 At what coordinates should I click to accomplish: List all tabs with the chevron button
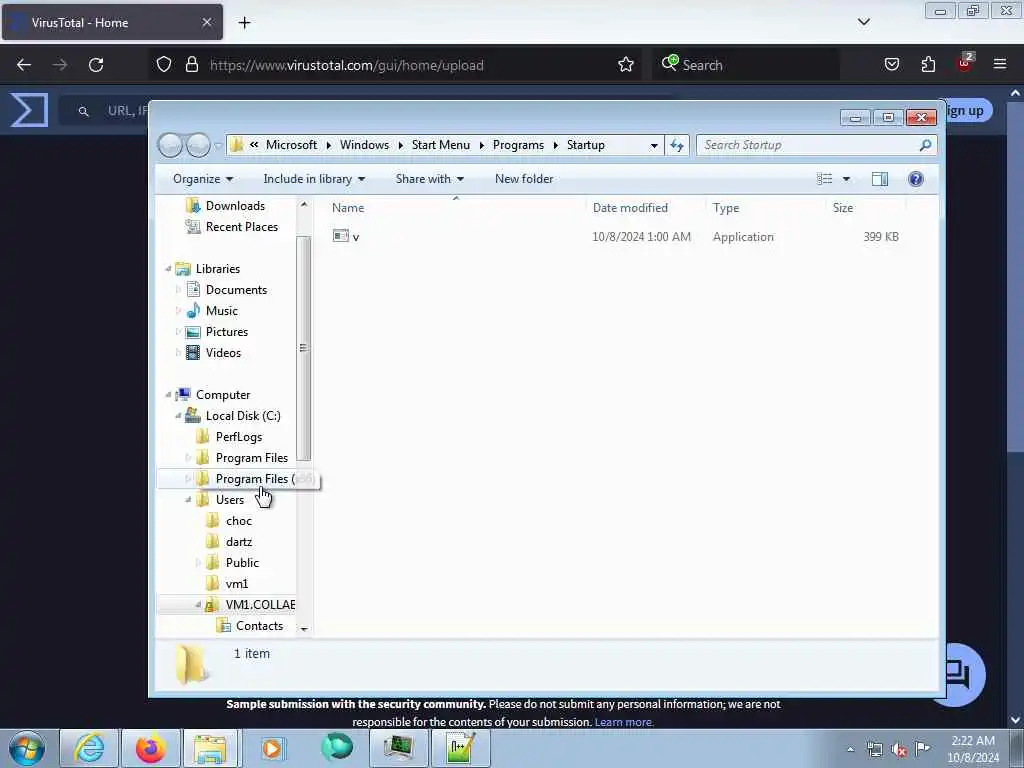pos(863,22)
